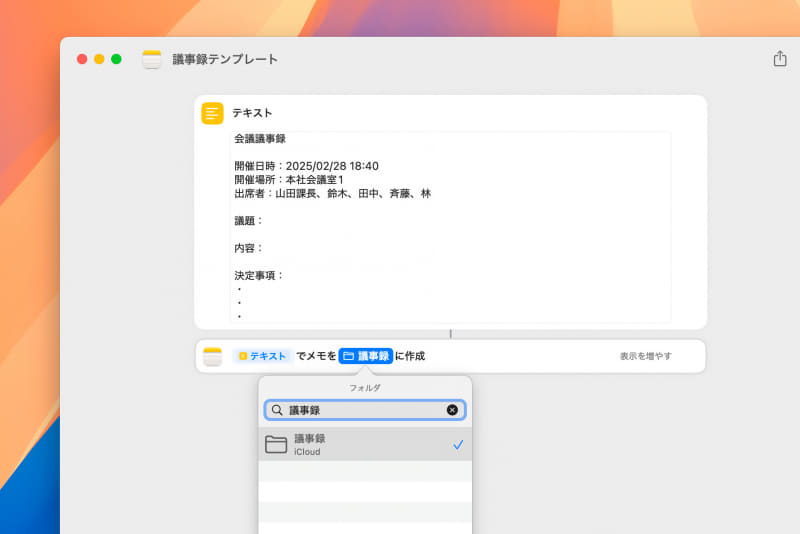Click the Notes shortcut icon beside the title
The height and width of the screenshot is (534, 800).
coord(152,59)
